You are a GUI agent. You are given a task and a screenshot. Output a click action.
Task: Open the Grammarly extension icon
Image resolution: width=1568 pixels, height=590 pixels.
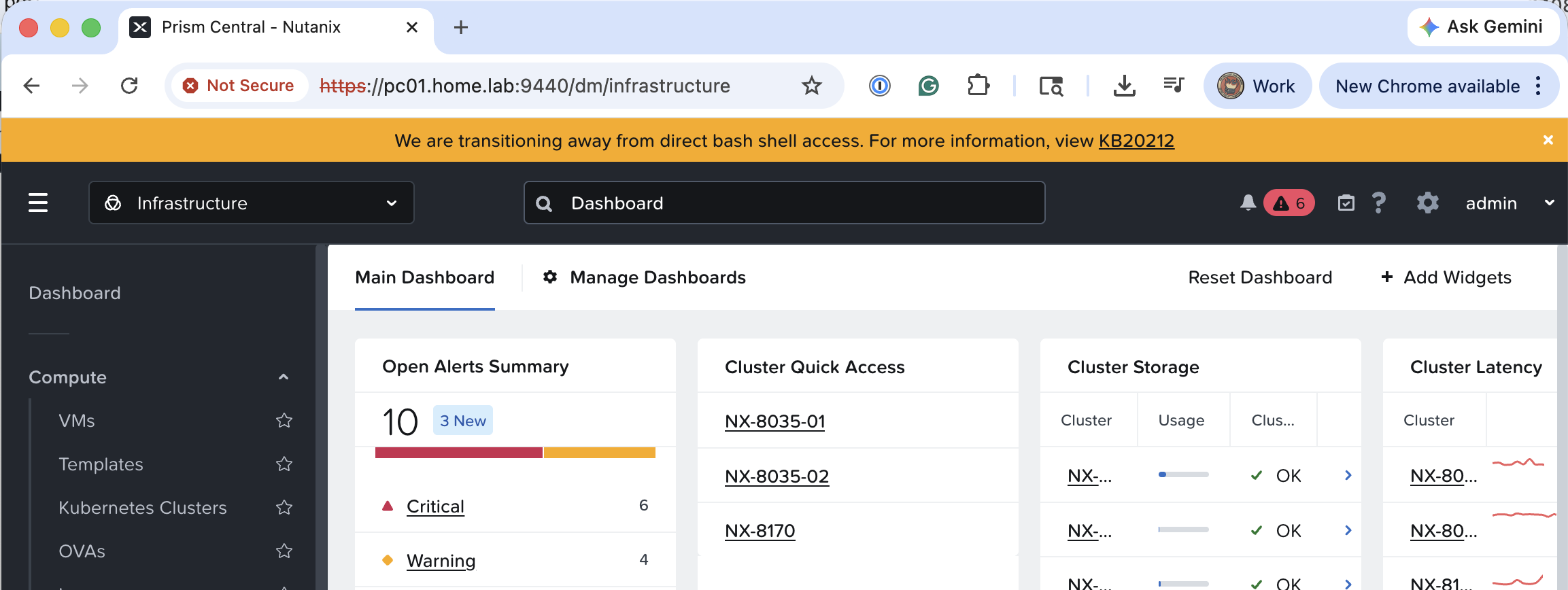coord(928,86)
